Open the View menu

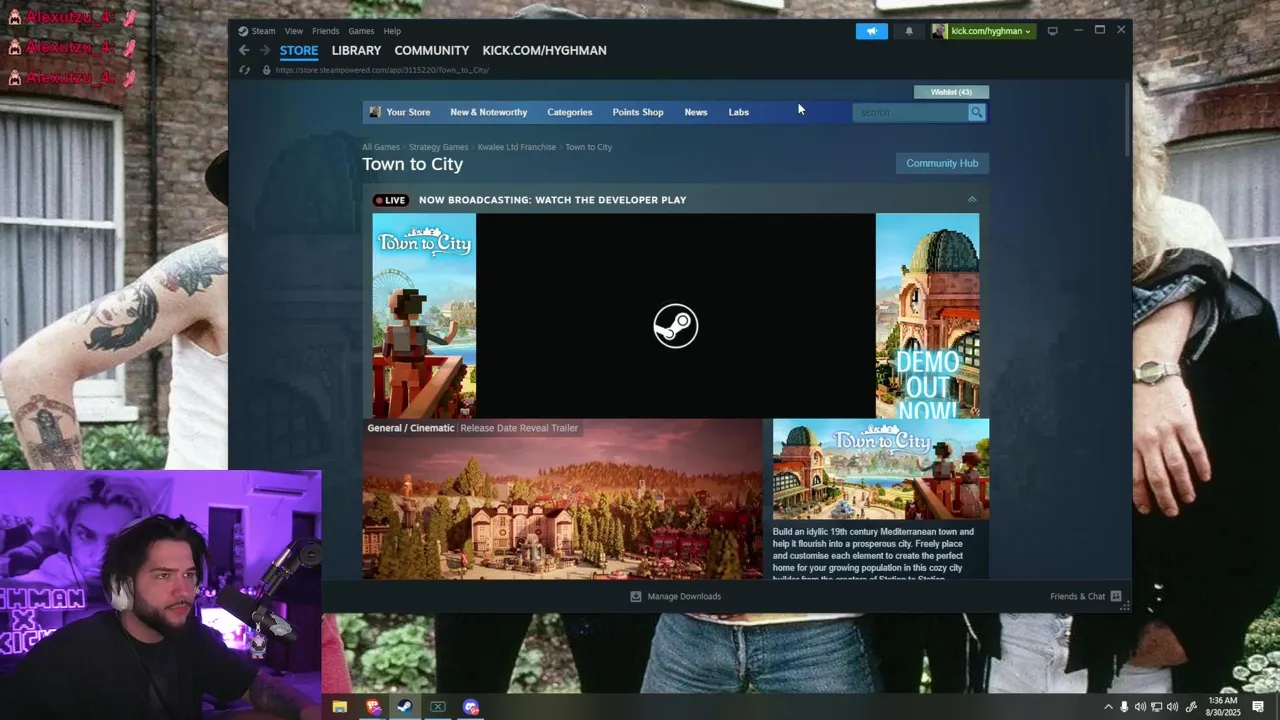[x=293, y=31]
